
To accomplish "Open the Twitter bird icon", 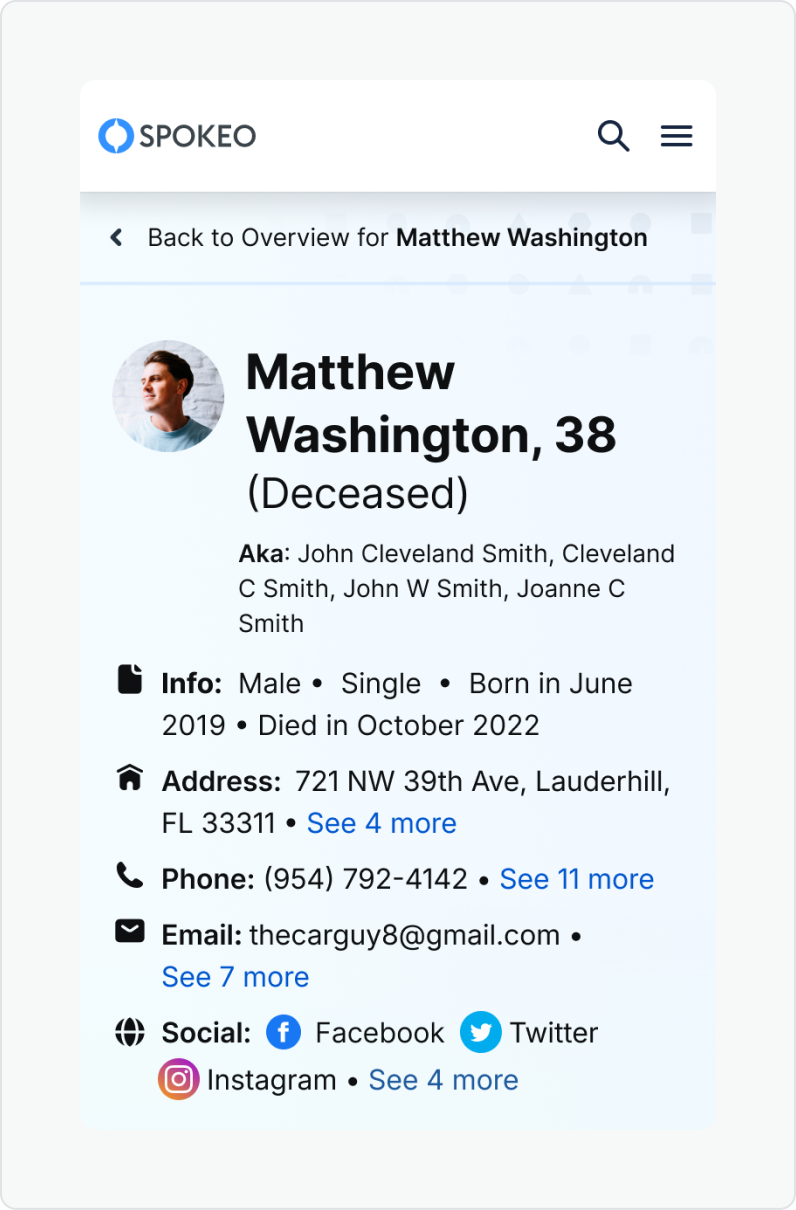I will pos(480,1032).
